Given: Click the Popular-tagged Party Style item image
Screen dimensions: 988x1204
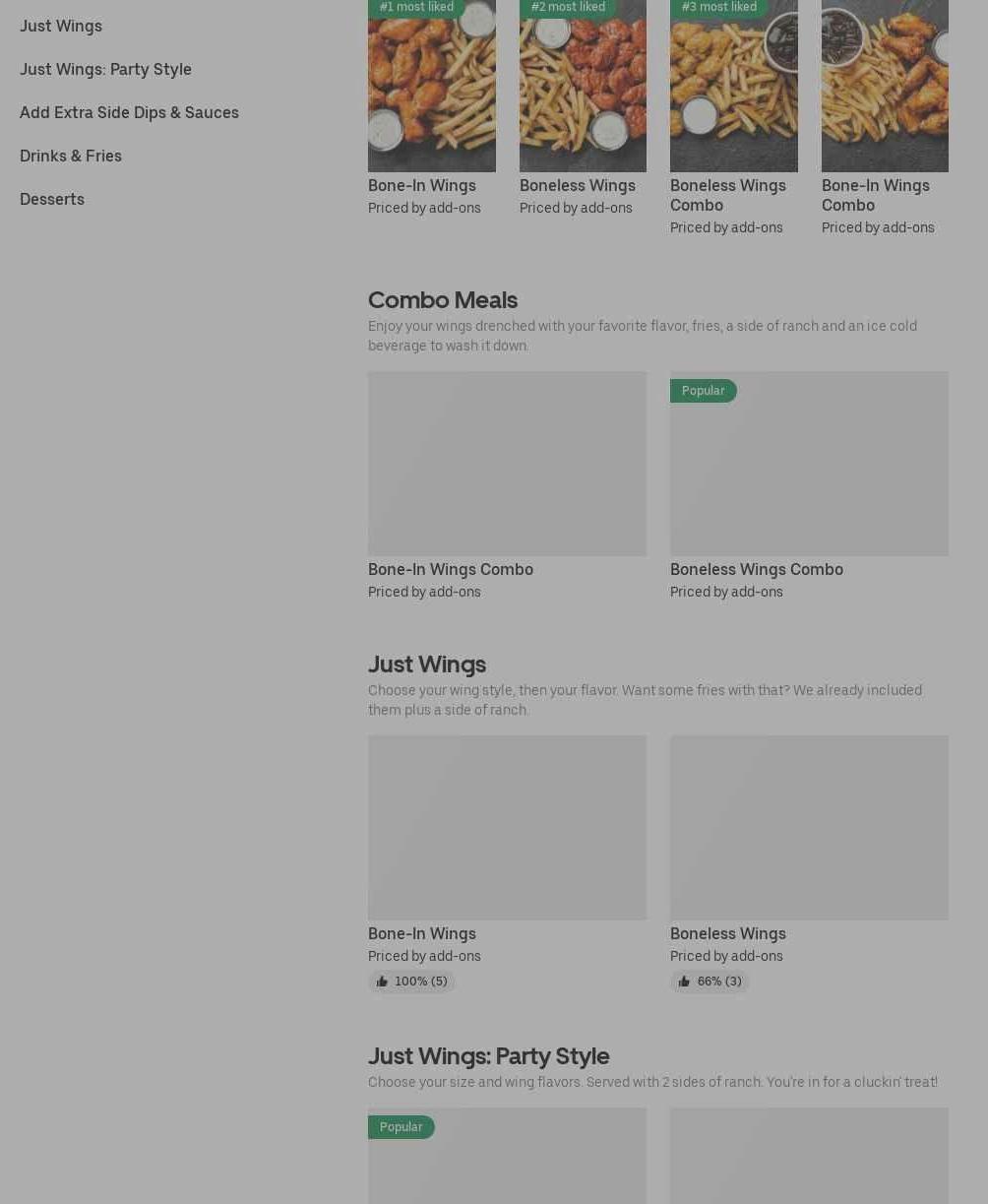Looking at the screenshot, I should point(507,1156).
